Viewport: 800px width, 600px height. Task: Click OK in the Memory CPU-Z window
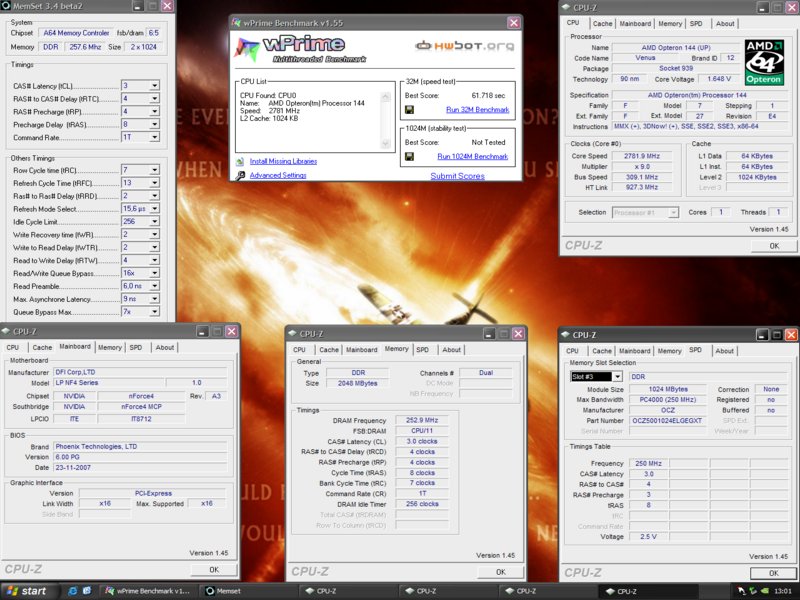coord(501,572)
